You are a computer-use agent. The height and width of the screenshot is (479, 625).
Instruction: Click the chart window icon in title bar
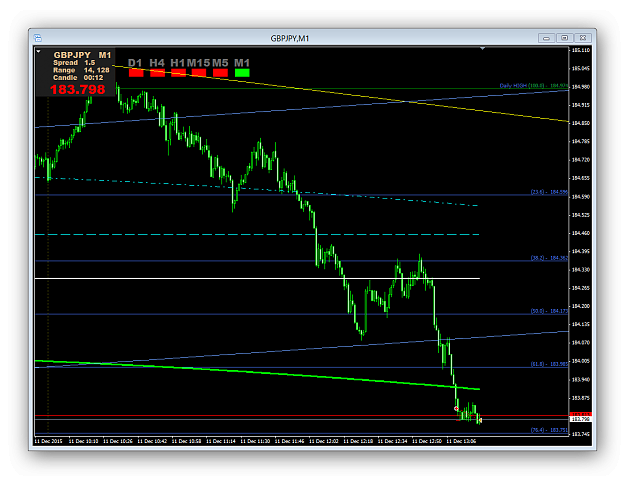click(38, 38)
